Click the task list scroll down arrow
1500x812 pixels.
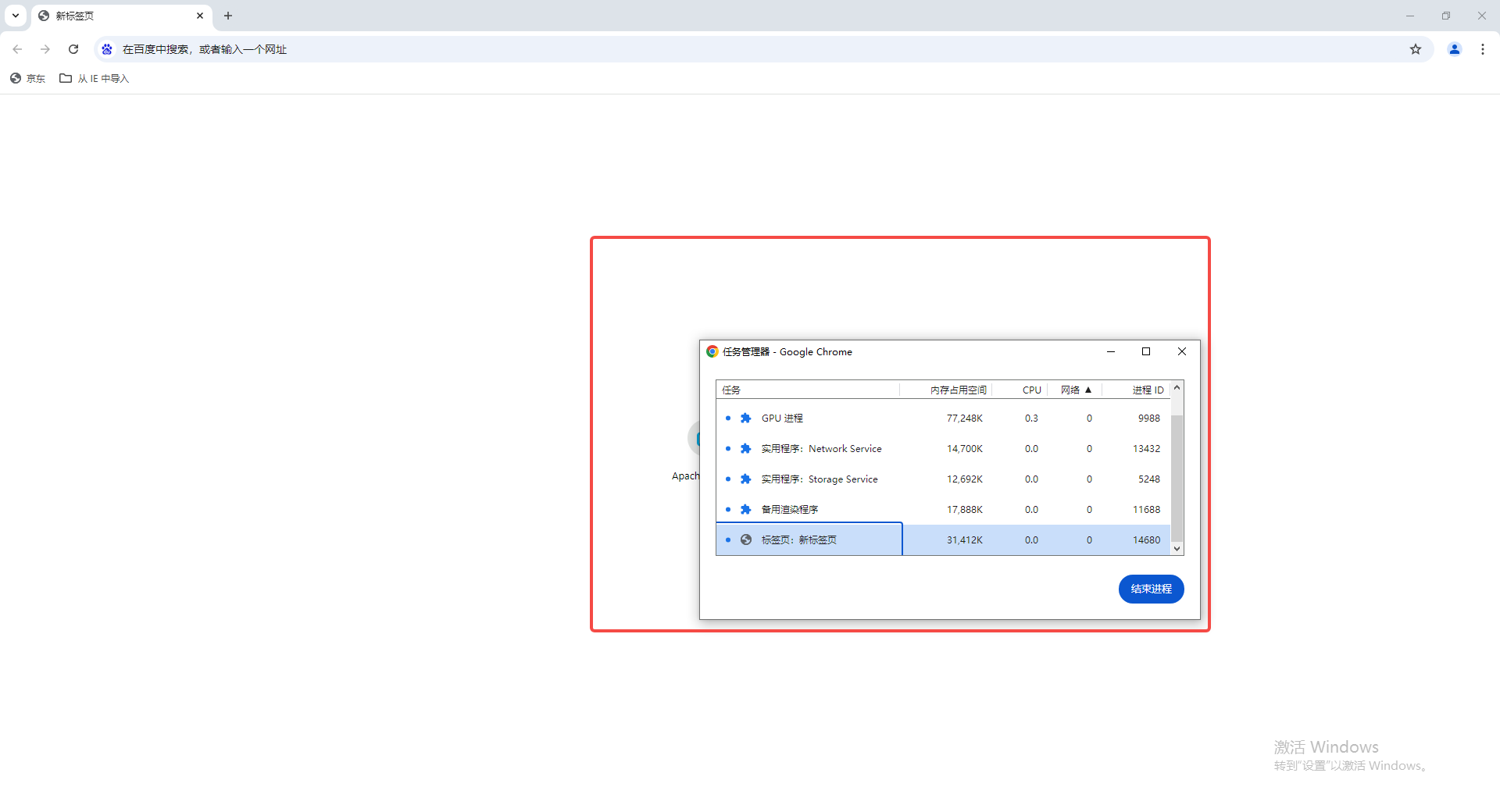coord(1177,549)
